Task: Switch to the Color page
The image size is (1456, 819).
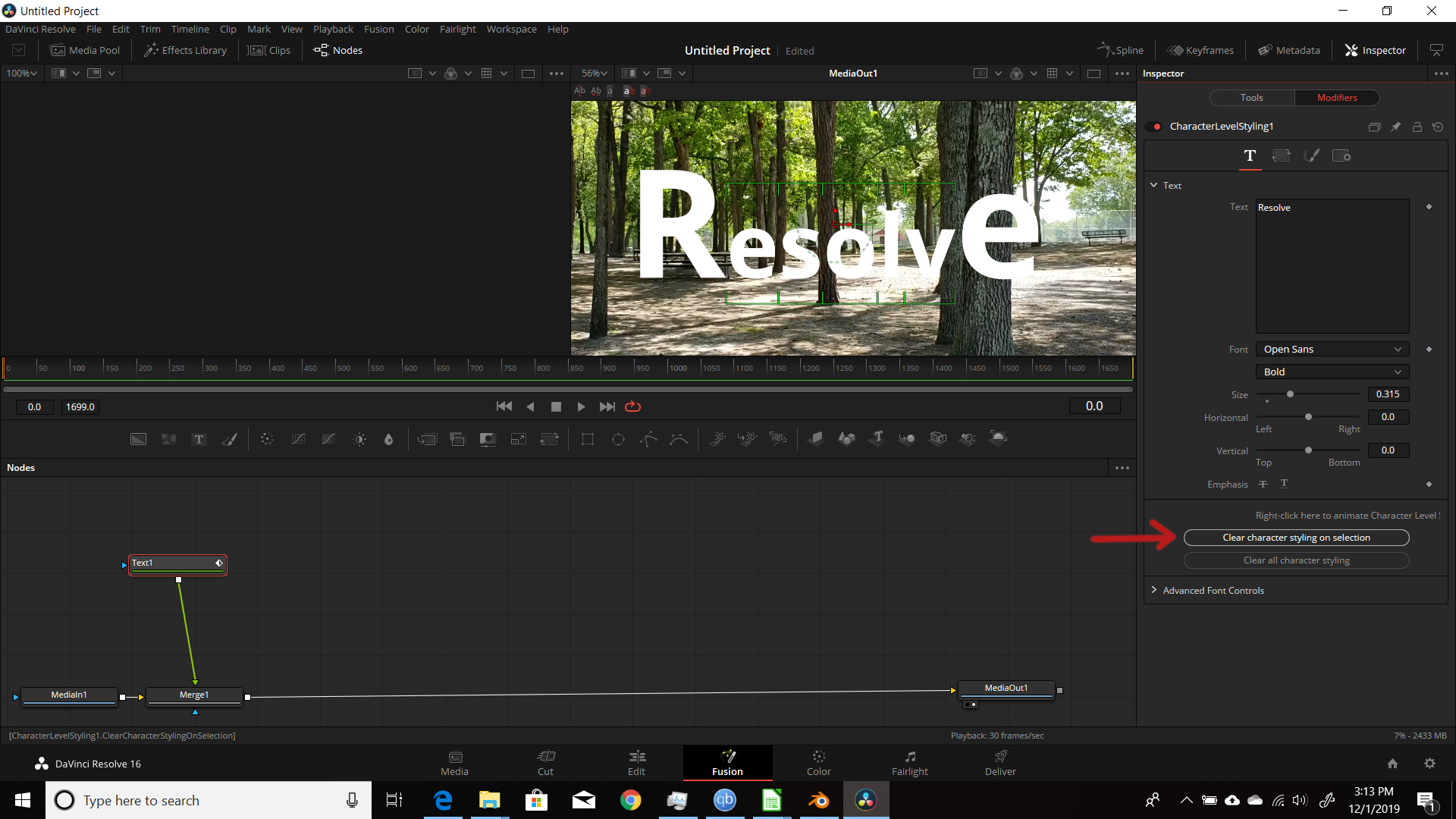Action: [818, 763]
